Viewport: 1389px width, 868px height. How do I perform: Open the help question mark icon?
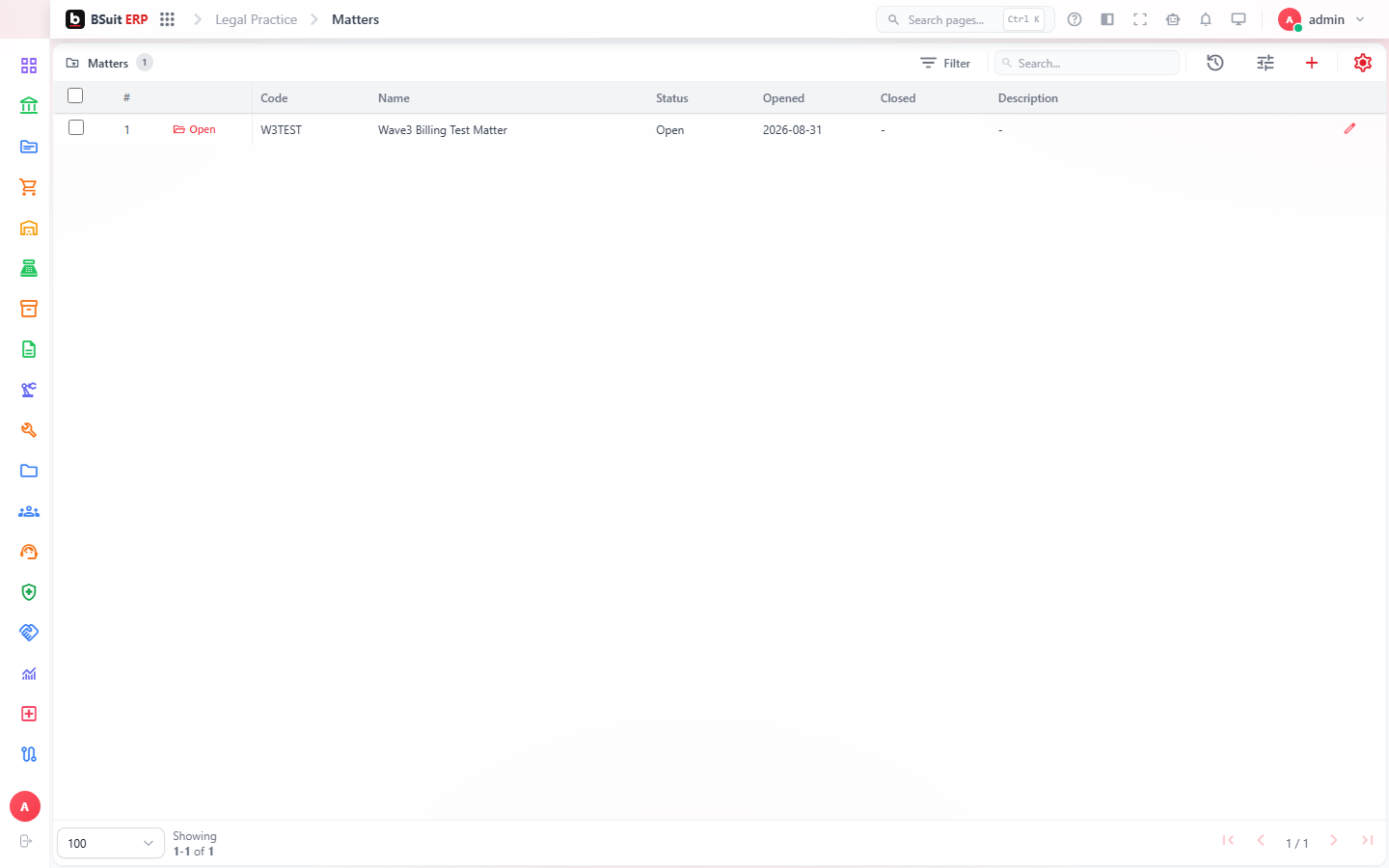(x=1075, y=19)
